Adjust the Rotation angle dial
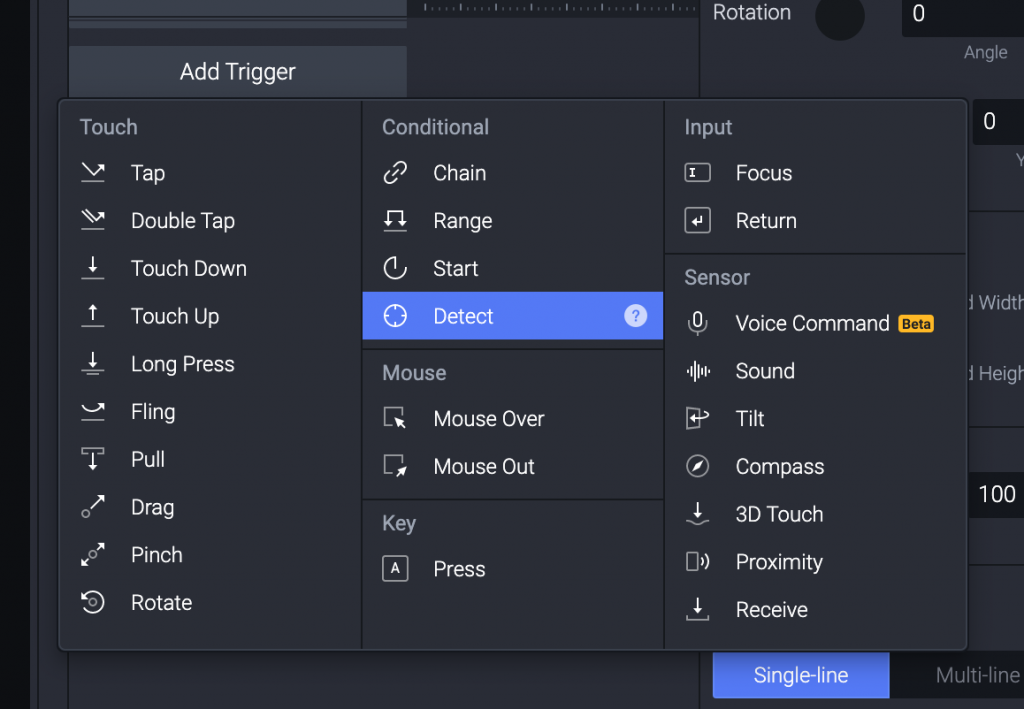Image resolution: width=1024 pixels, height=709 pixels. point(839,16)
